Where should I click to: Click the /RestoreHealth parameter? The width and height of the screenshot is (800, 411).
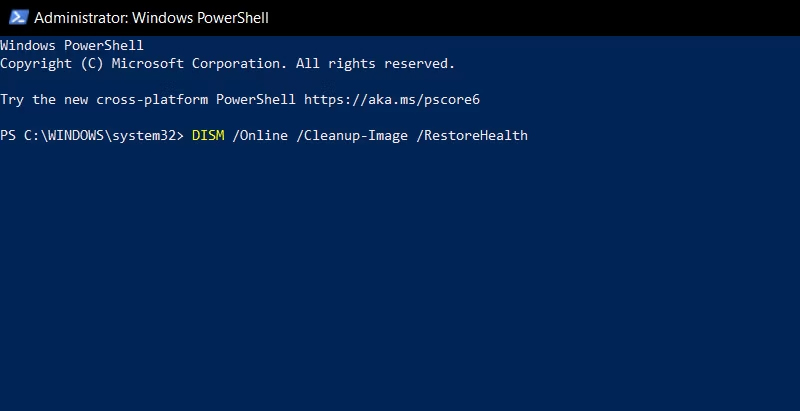[x=472, y=136]
